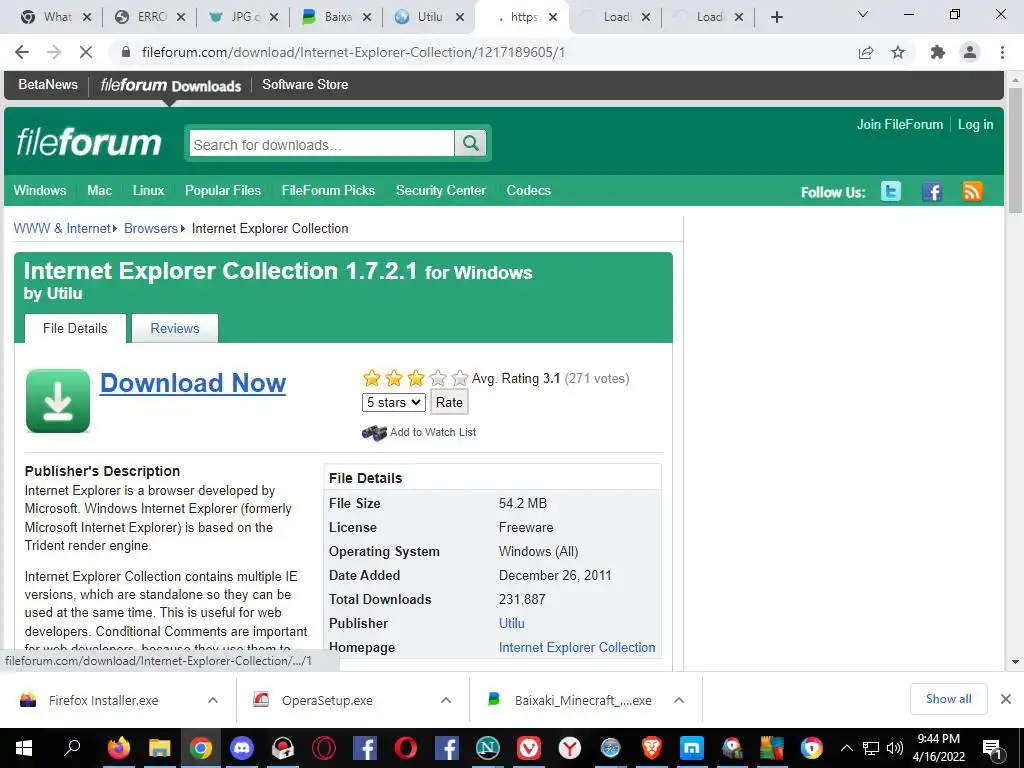The image size is (1024, 768).
Task: Expand OperaSetup.exe download options chevron
Action: 446,700
